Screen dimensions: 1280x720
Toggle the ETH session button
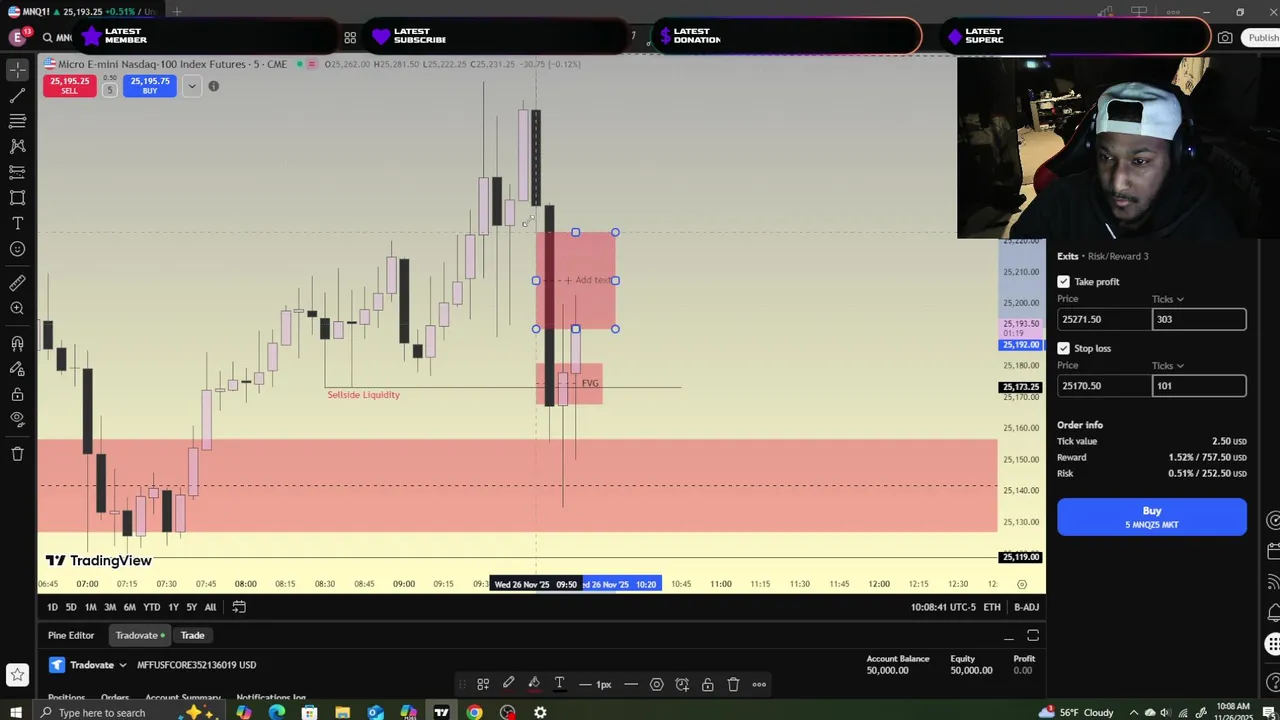point(991,607)
